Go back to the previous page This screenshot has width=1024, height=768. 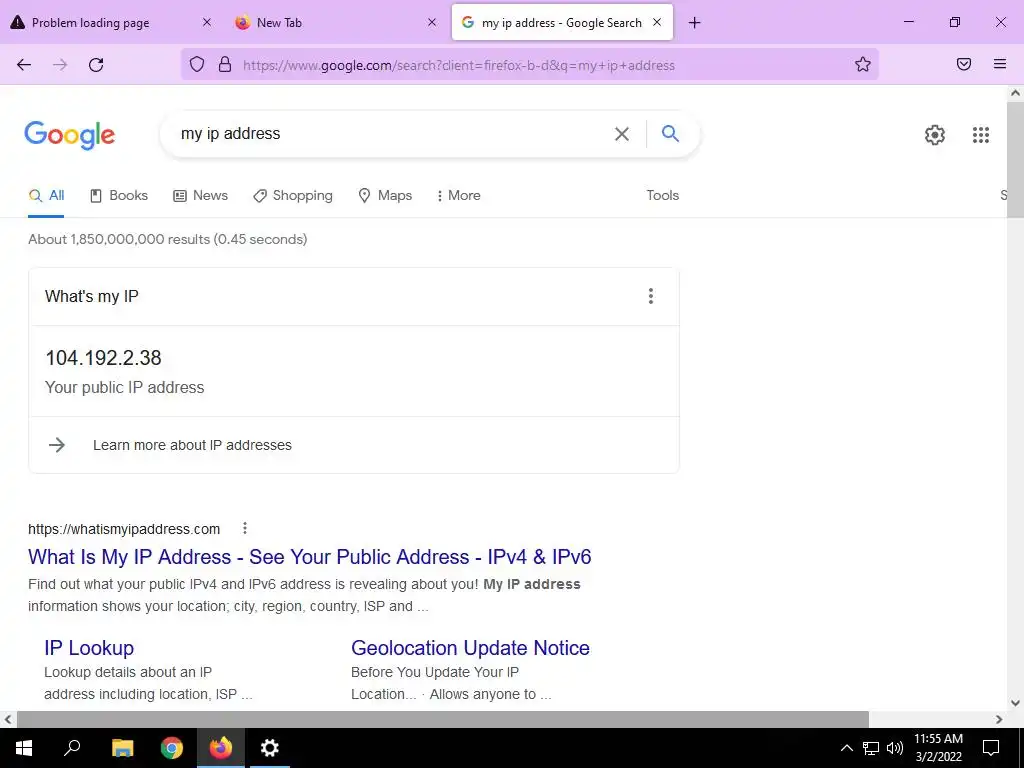click(x=24, y=65)
